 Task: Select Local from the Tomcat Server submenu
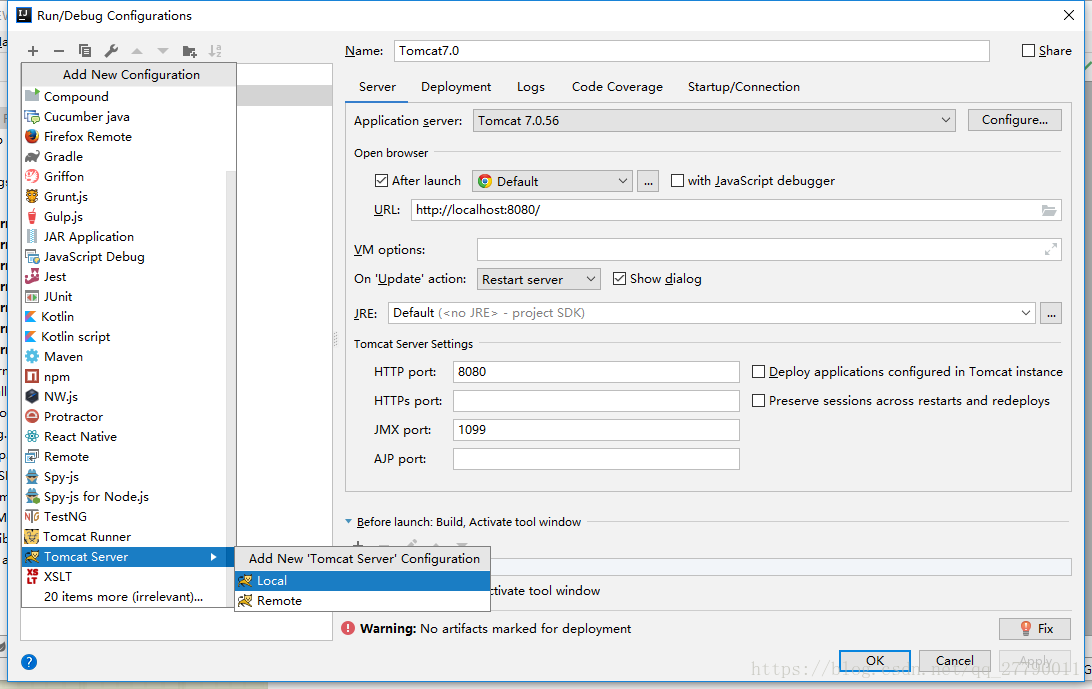pos(272,581)
